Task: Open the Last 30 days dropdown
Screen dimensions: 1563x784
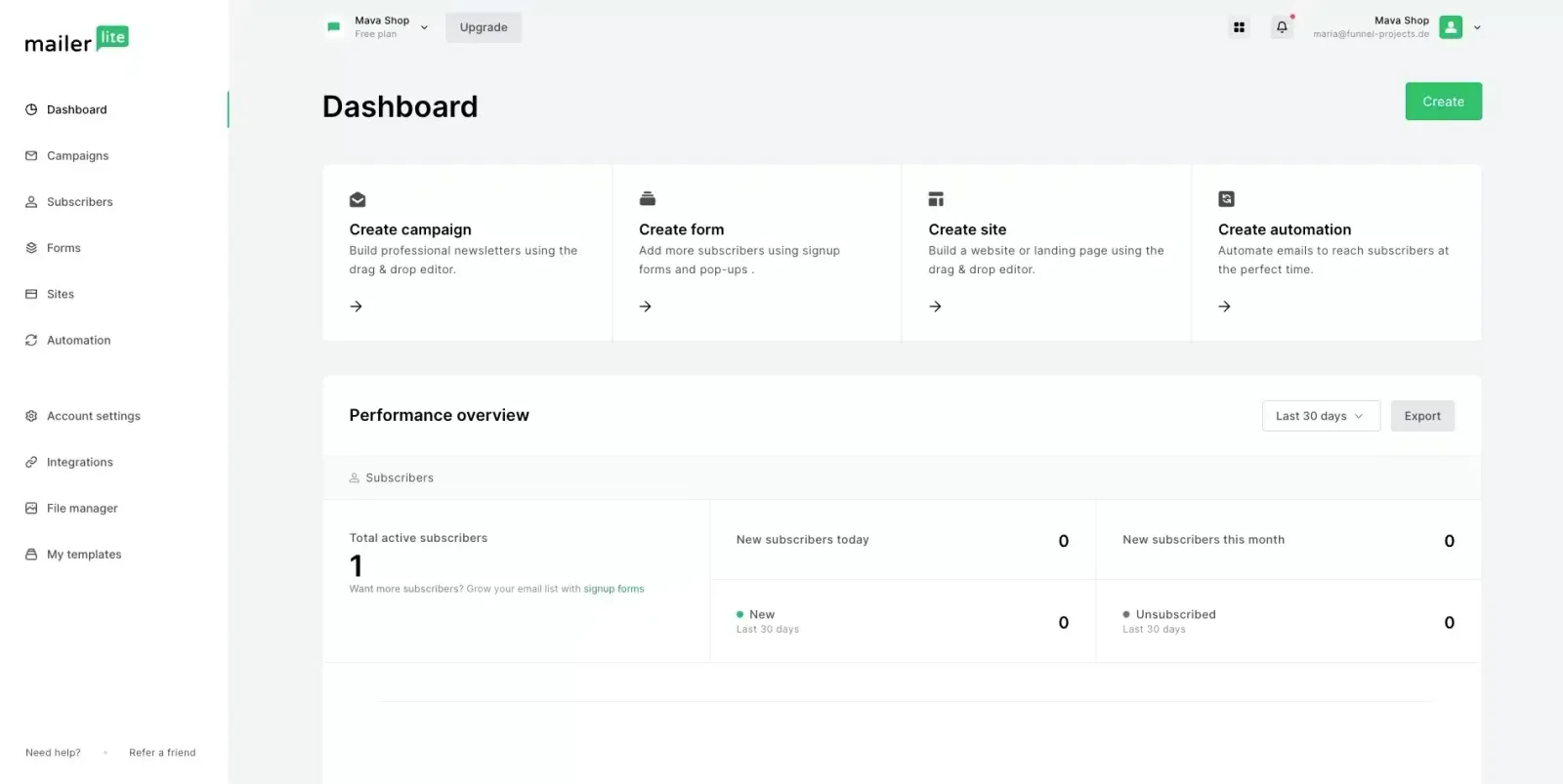Action: coord(1321,416)
